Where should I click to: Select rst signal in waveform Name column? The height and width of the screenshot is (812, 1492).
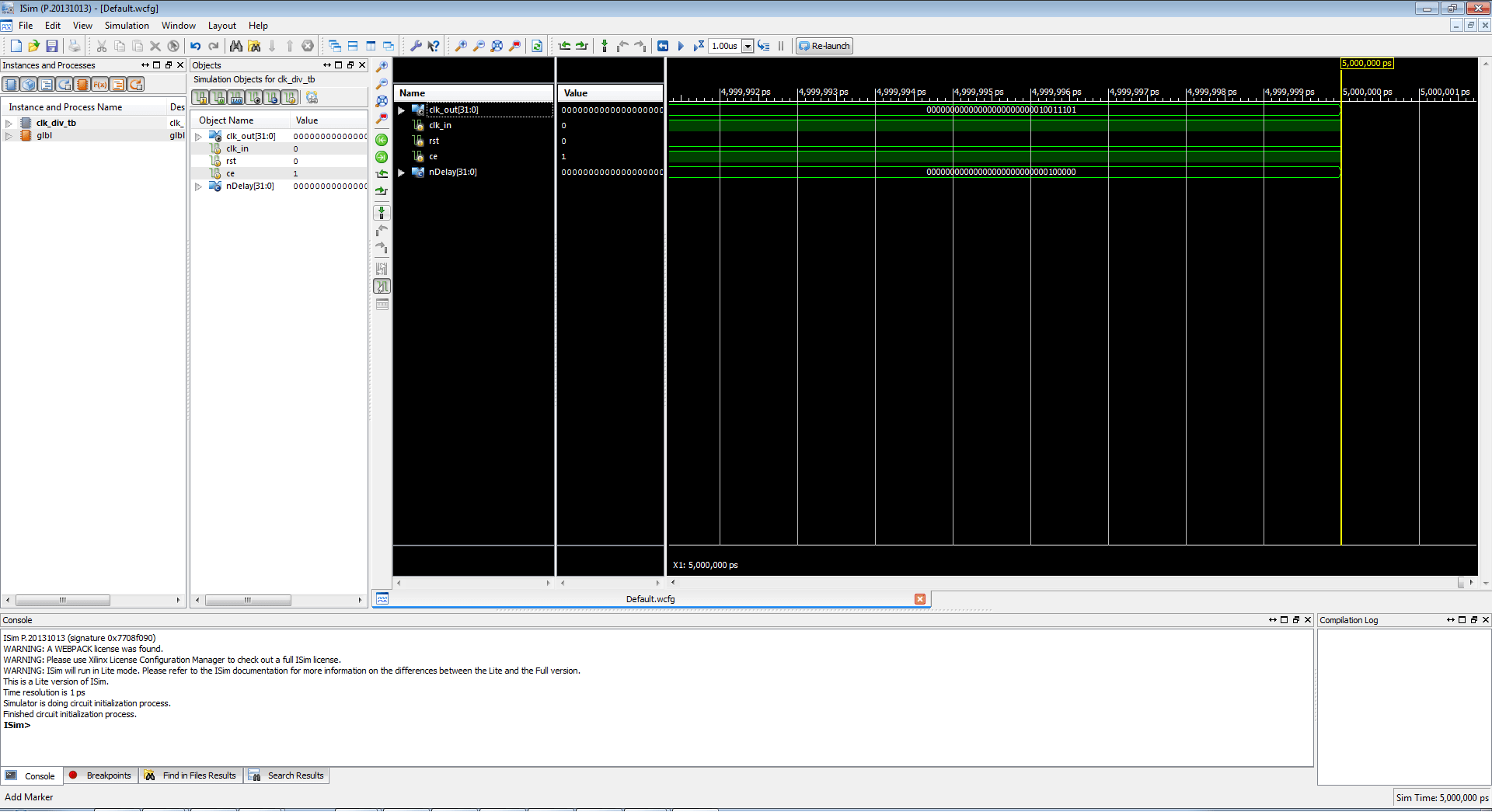(434, 141)
